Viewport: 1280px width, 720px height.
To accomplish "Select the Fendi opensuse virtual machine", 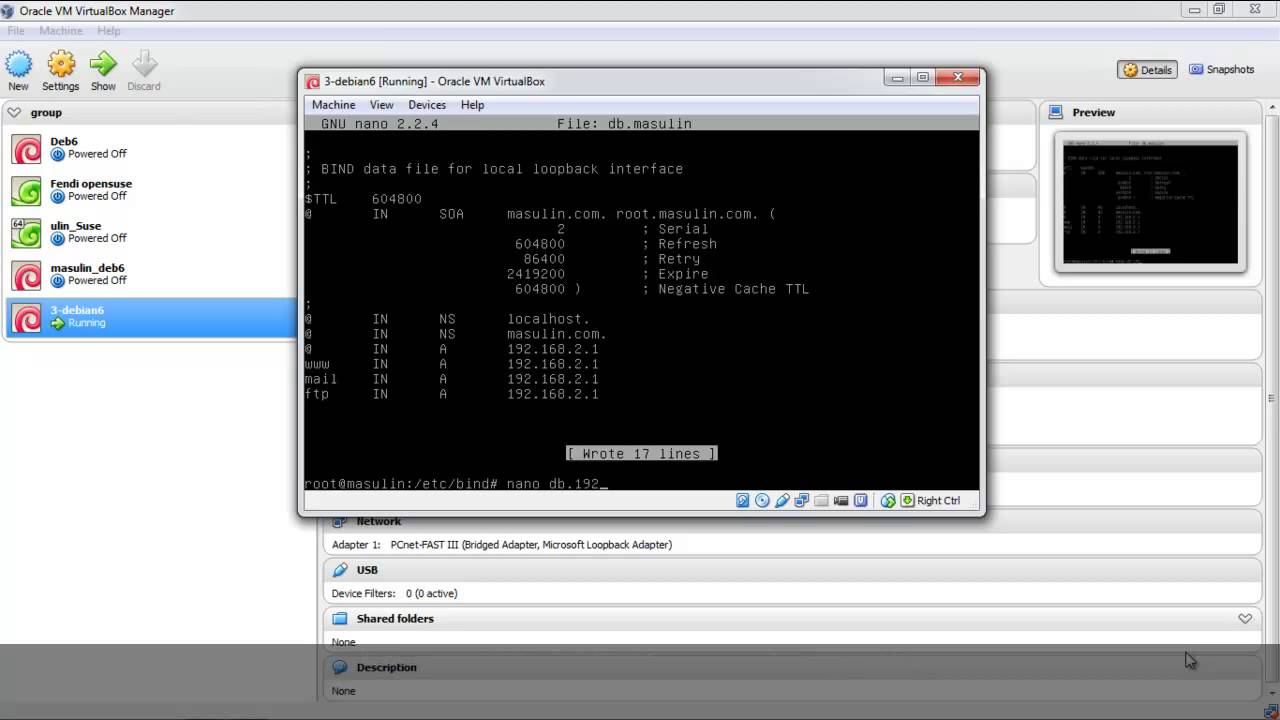I will (150, 191).
